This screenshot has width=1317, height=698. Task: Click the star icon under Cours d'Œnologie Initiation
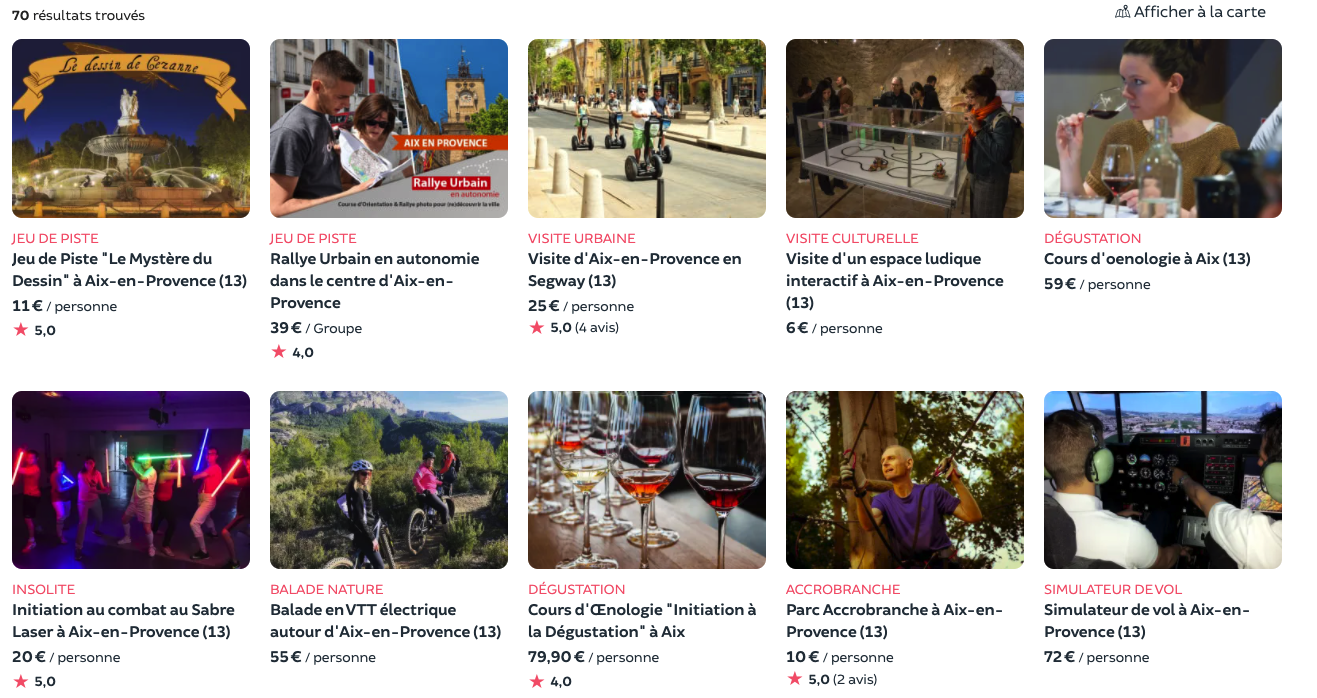(536, 681)
